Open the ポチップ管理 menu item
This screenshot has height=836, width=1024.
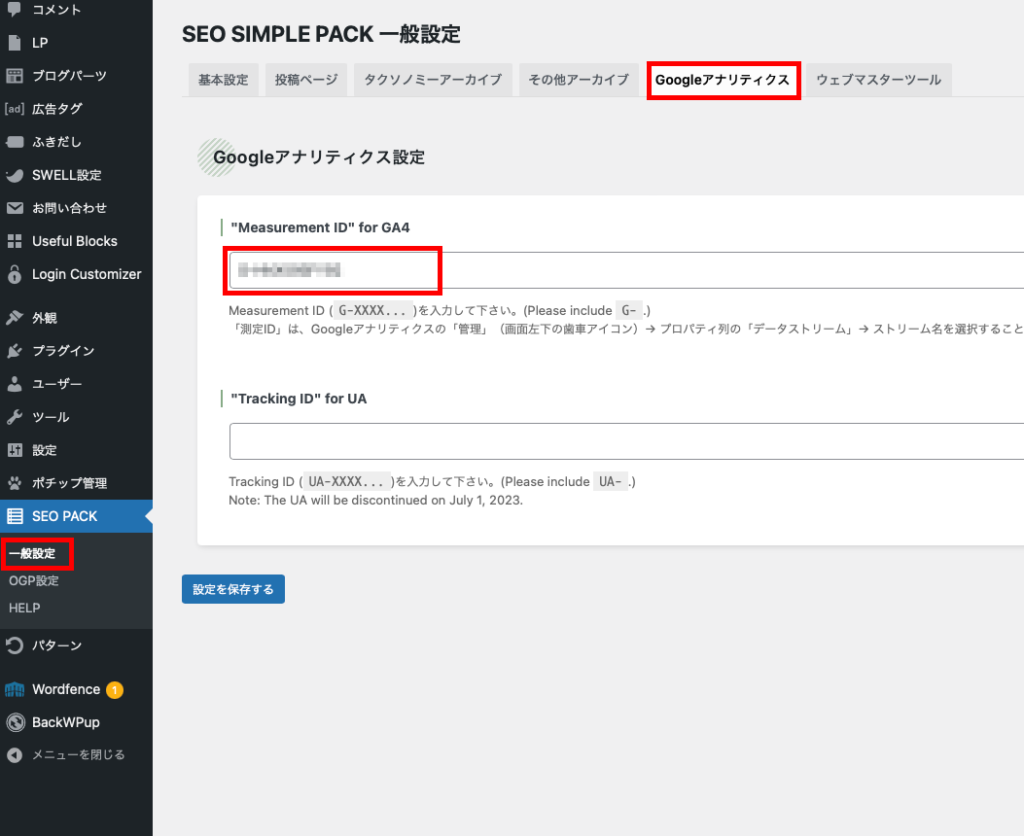(70, 483)
